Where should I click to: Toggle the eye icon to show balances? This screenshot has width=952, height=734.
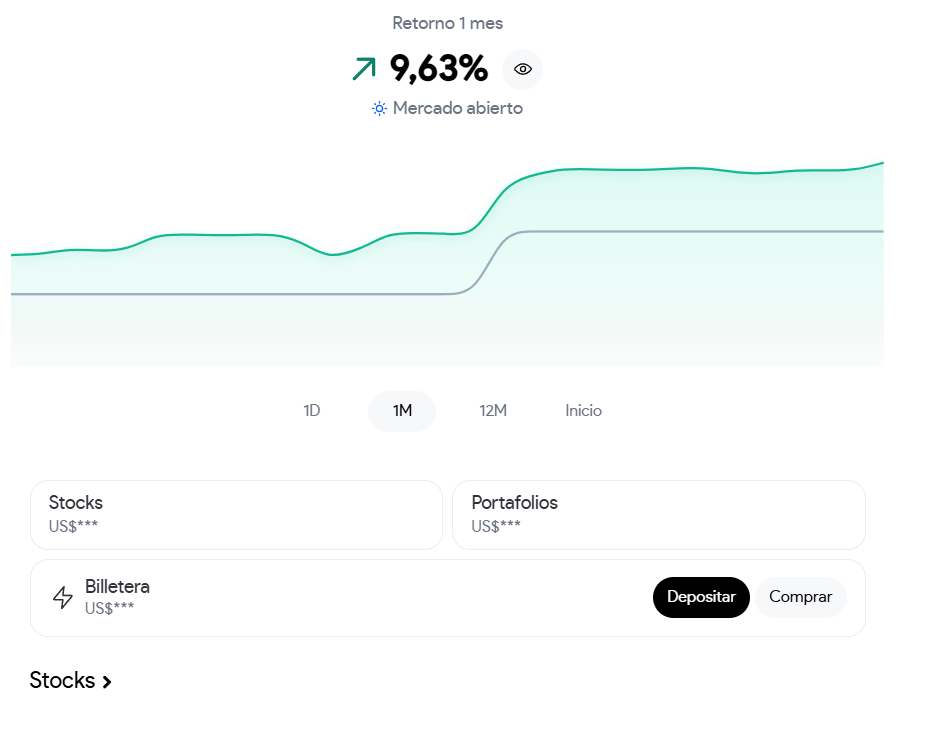tap(522, 69)
